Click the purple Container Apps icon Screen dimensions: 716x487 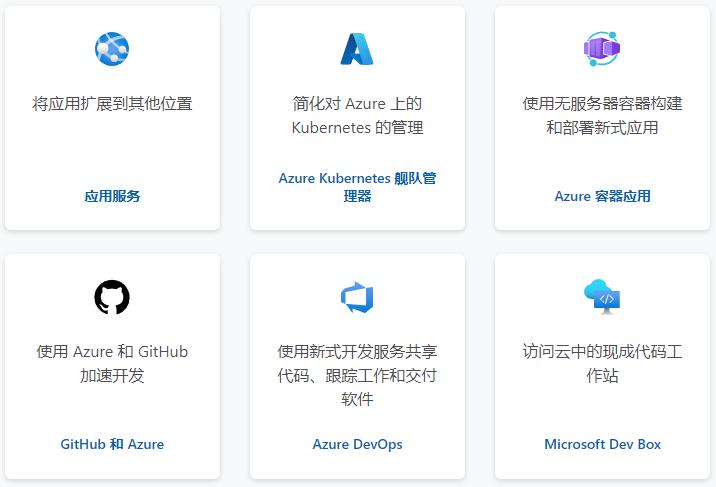pyautogui.click(x=602, y=48)
